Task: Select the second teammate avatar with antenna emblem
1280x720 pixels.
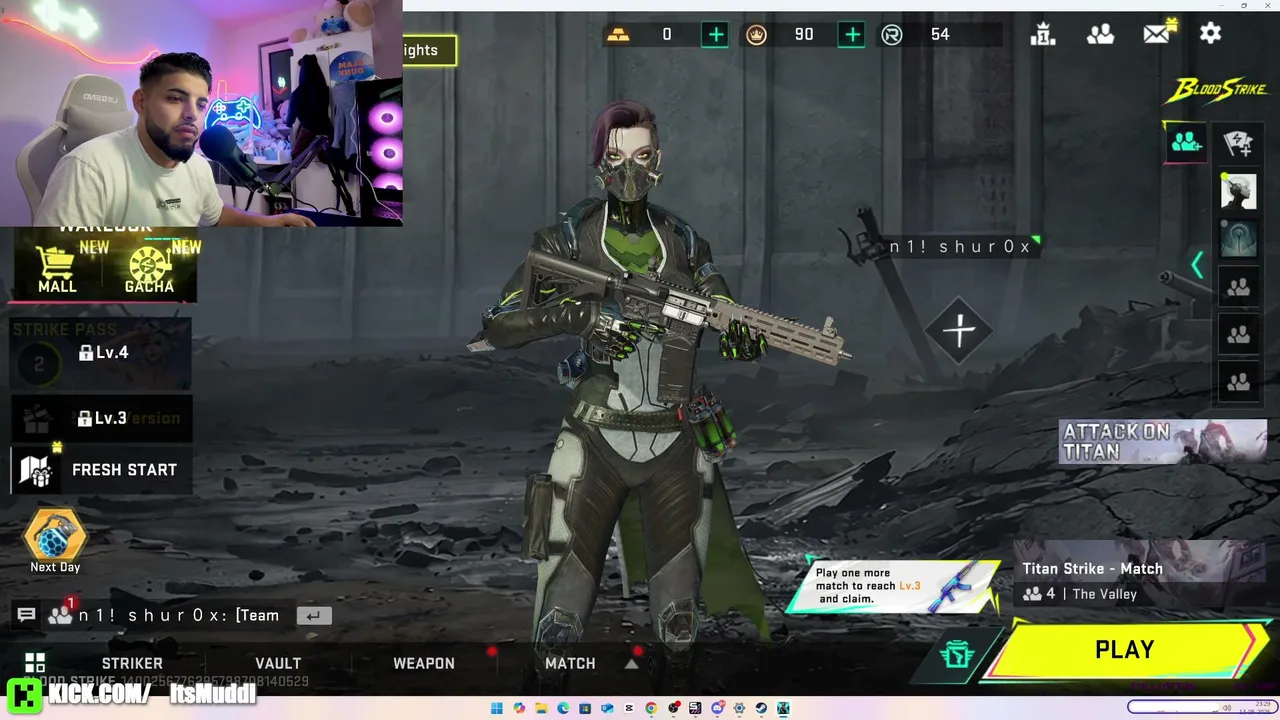Action: tap(1238, 239)
